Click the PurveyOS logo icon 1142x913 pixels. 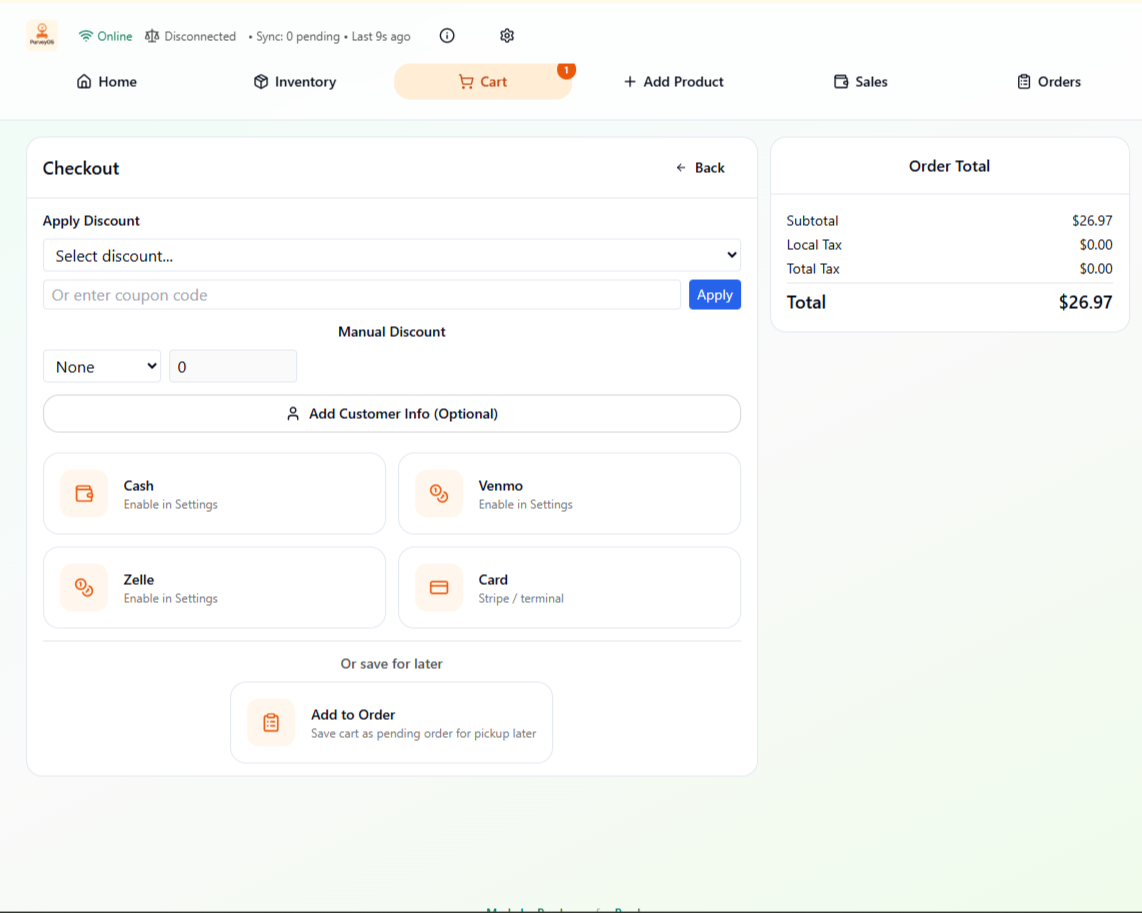(42, 36)
